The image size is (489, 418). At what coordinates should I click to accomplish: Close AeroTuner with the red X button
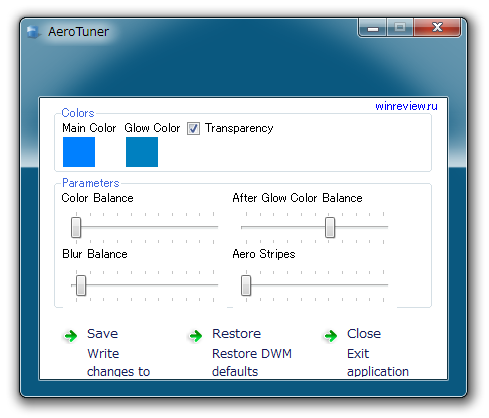pos(437,28)
